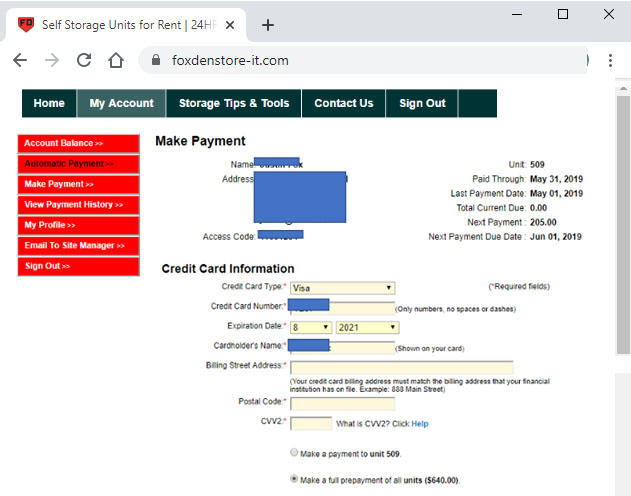Focus the Billing Street Address field

[x=401, y=367]
